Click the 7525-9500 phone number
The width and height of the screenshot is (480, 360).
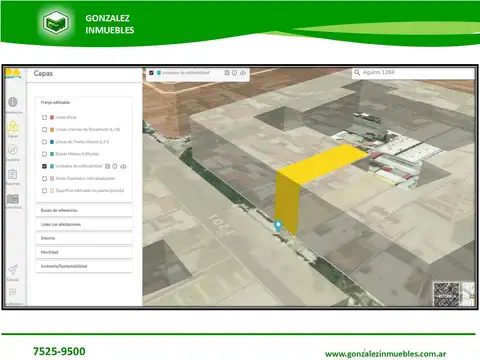(59, 351)
